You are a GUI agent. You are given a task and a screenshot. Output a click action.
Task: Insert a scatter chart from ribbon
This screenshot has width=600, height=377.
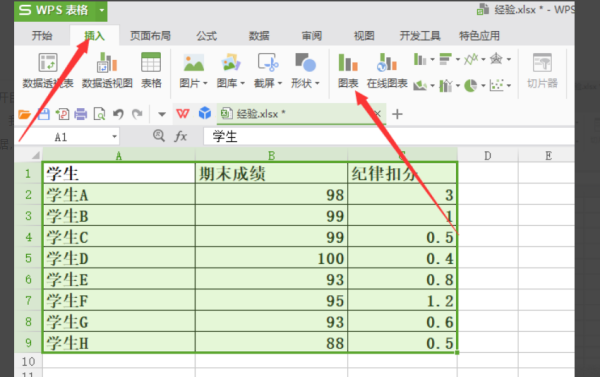(x=496, y=85)
